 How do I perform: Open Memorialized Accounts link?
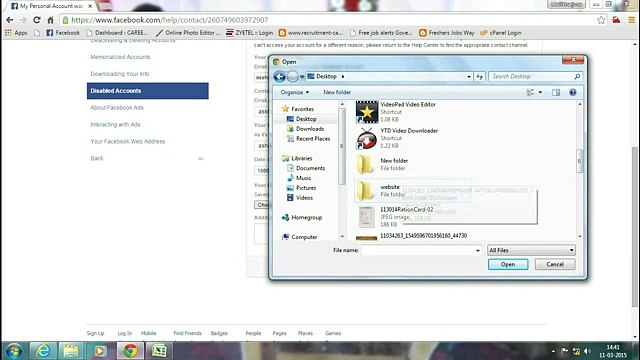point(120,57)
